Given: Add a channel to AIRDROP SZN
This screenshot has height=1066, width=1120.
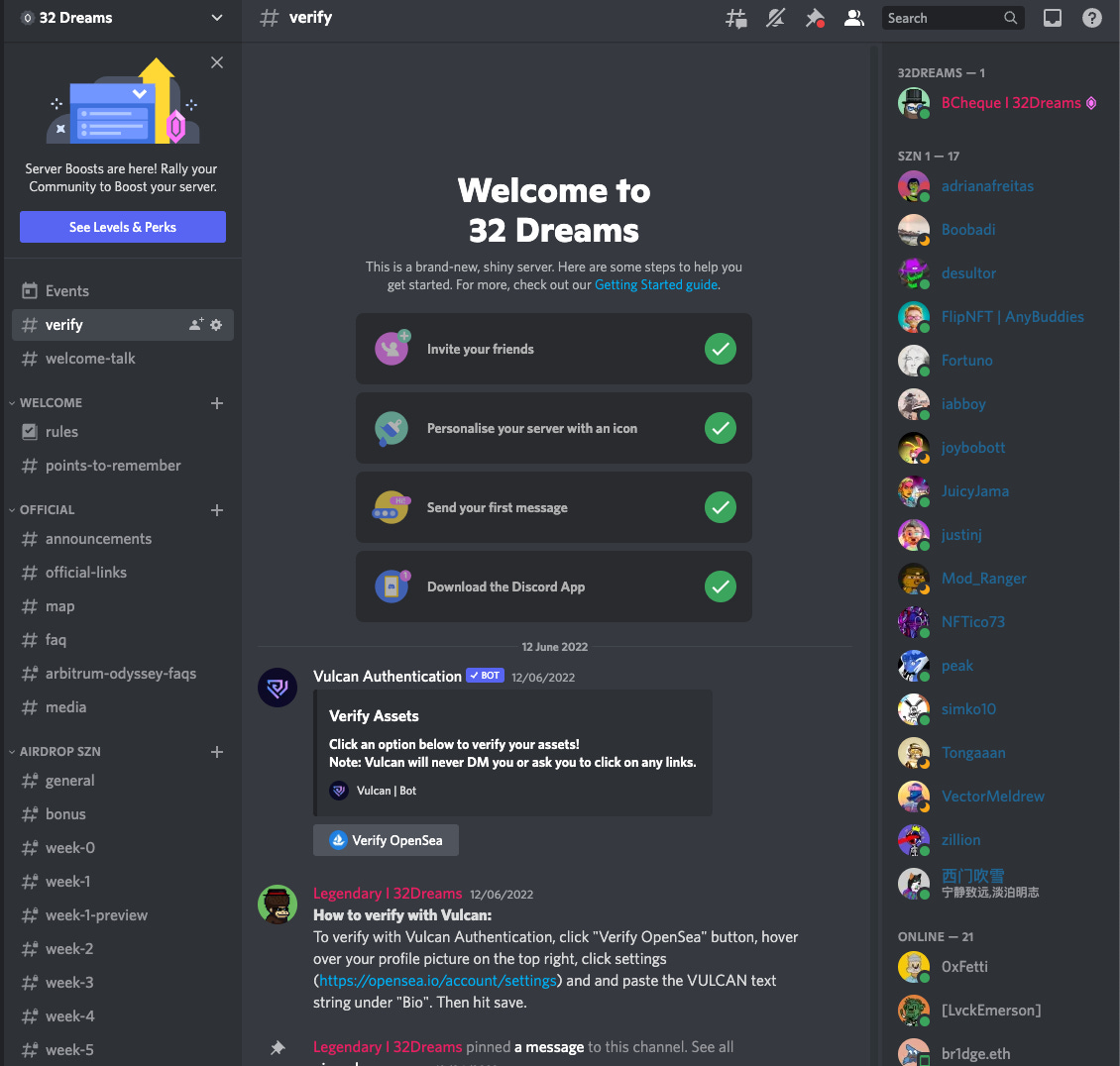Looking at the screenshot, I should point(216,752).
